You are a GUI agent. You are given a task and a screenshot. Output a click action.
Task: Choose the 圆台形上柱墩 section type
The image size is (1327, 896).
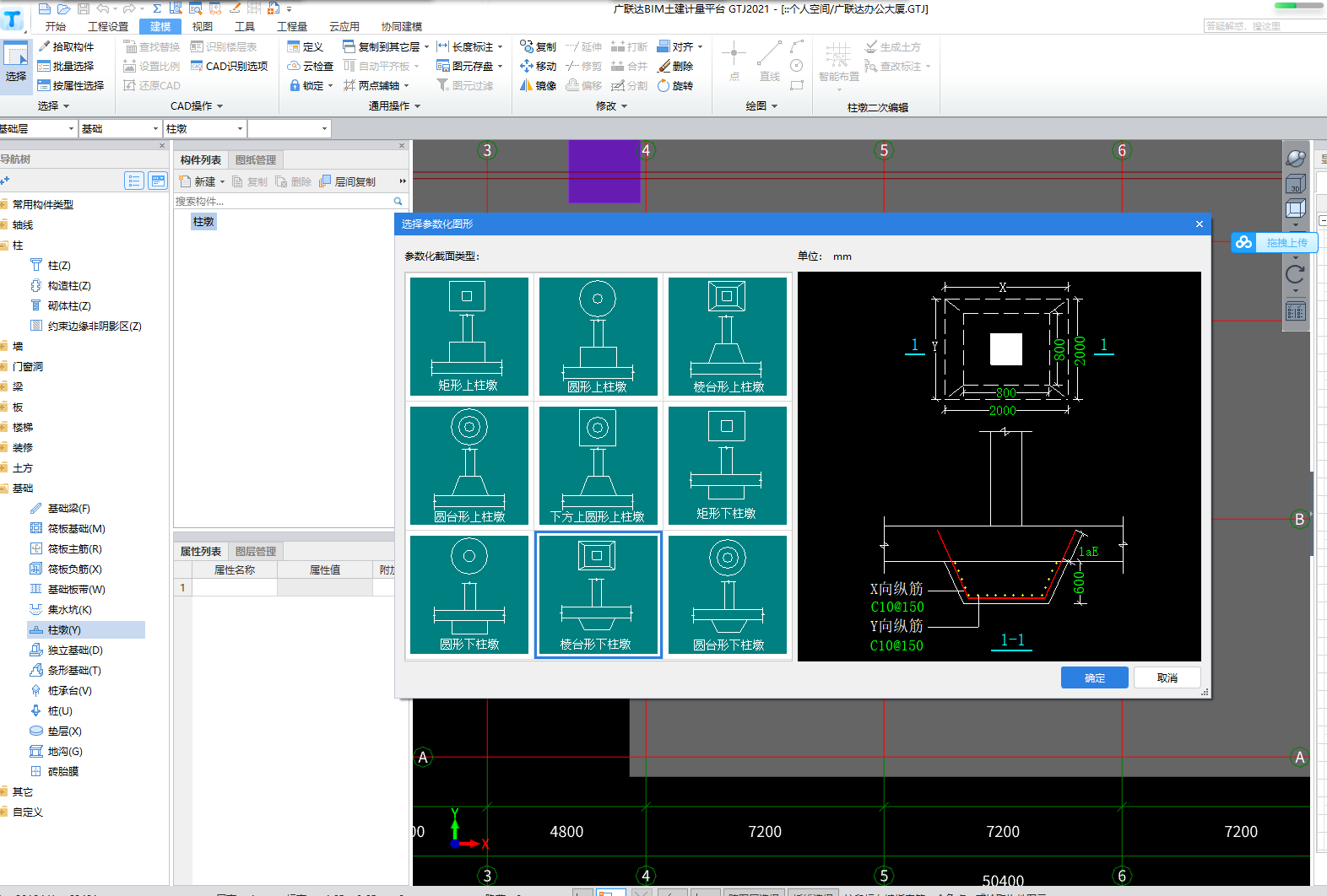coord(469,466)
